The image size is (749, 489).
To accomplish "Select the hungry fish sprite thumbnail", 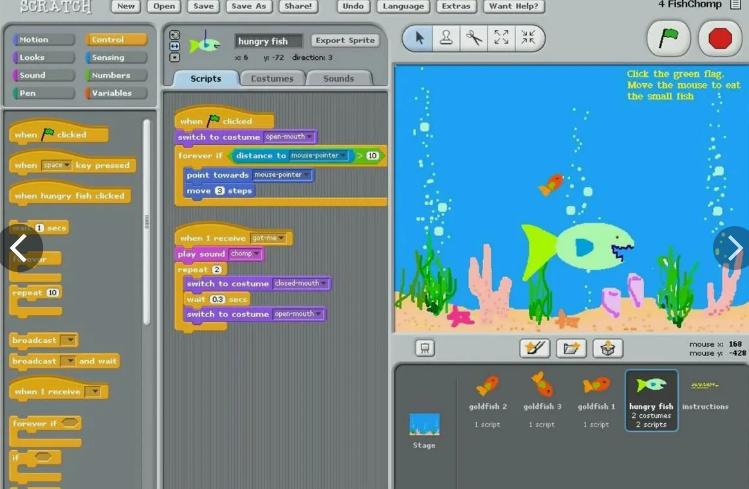I will click(651, 400).
